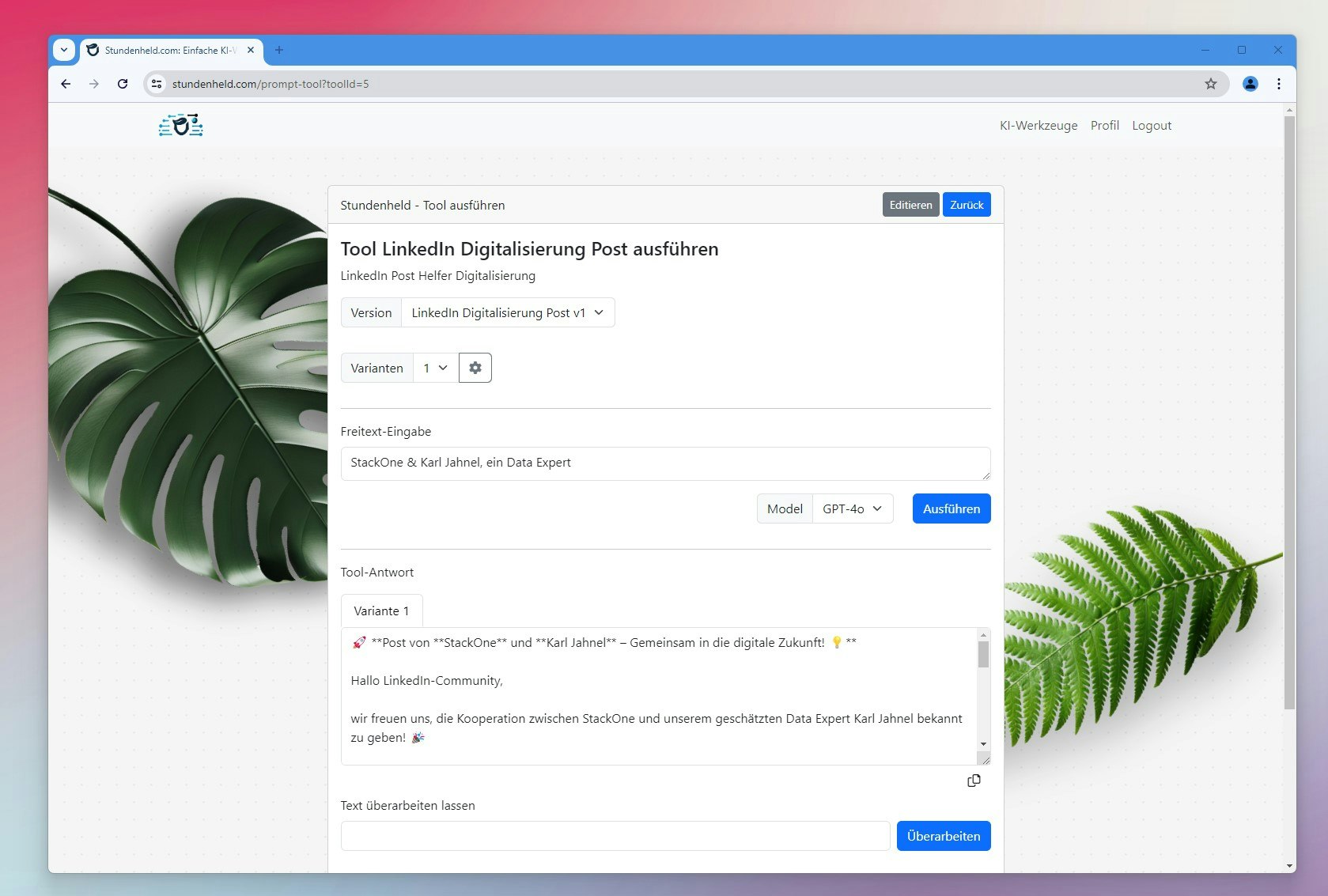Click the Überarbeiten button
Viewport: 1328px width, 896px height.
coord(944,836)
